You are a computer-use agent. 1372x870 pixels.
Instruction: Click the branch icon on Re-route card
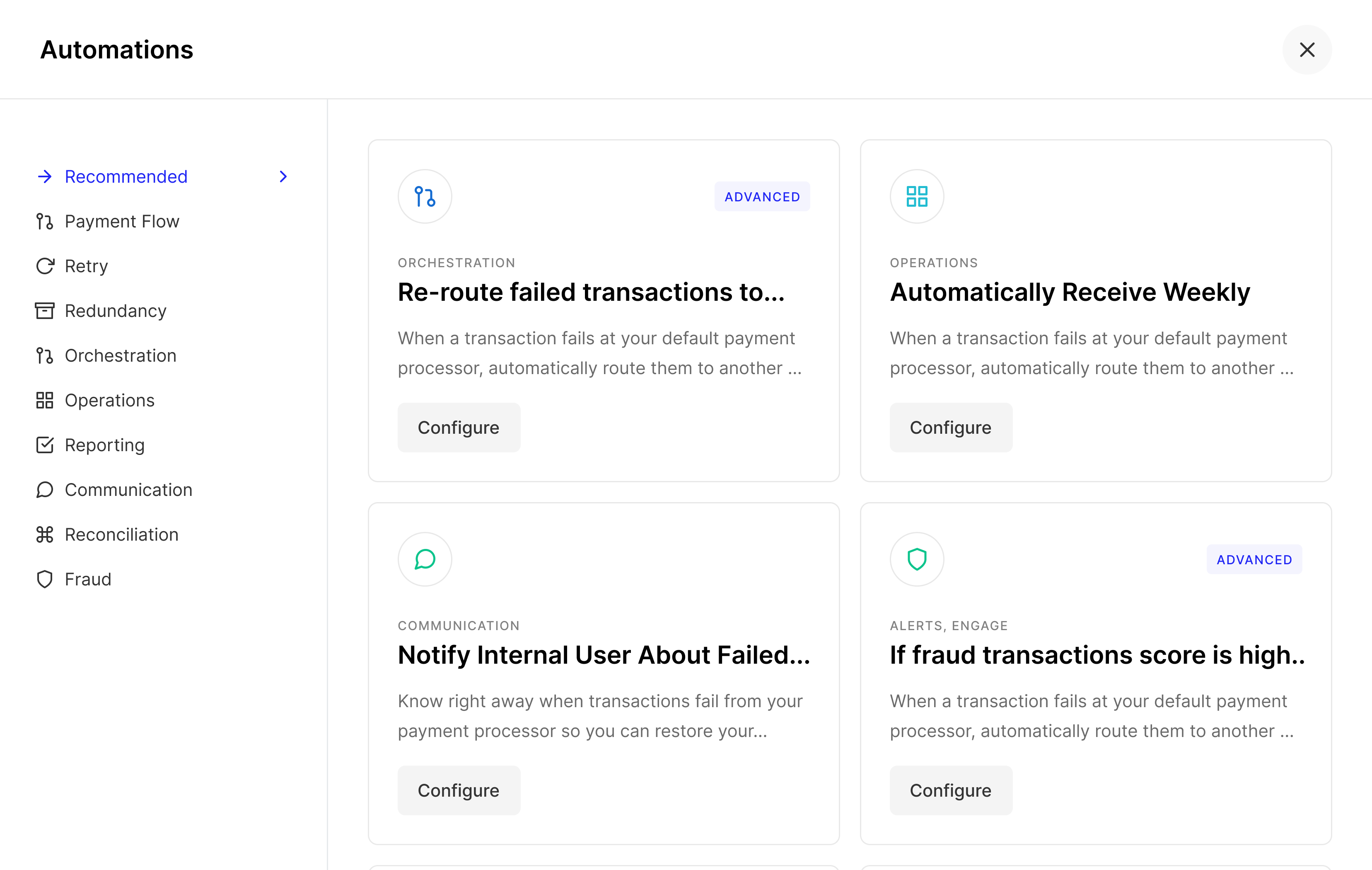pos(425,196)
